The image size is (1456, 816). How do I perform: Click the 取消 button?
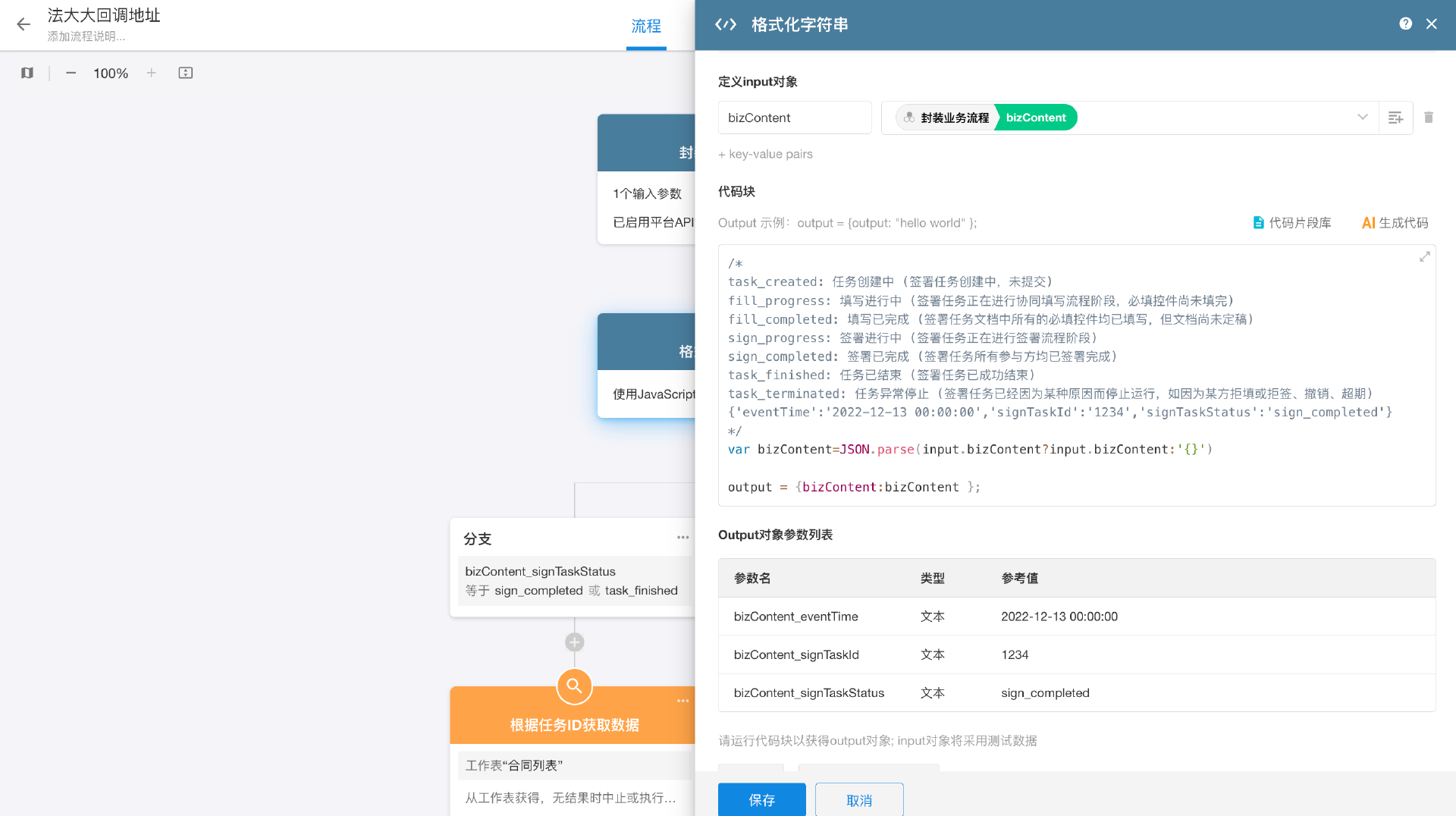[858, 799]
